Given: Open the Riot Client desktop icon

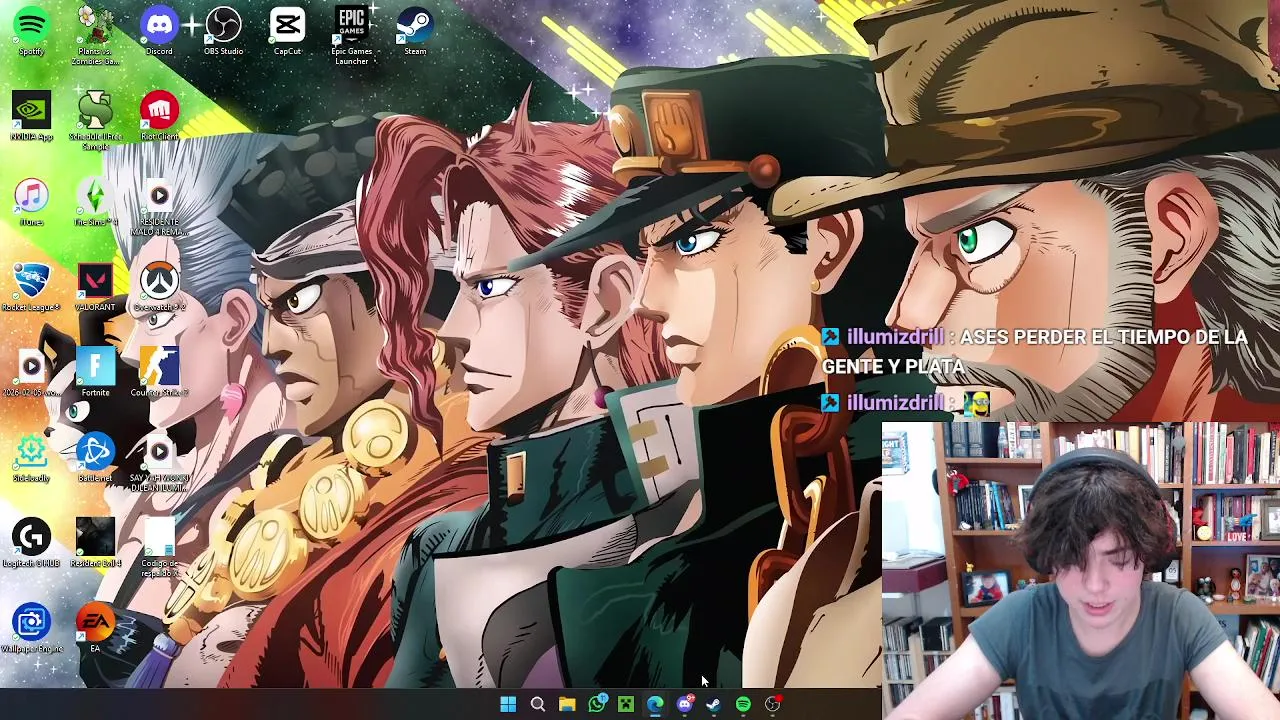Looking at the screenshot, I should [x=159, y=116].
